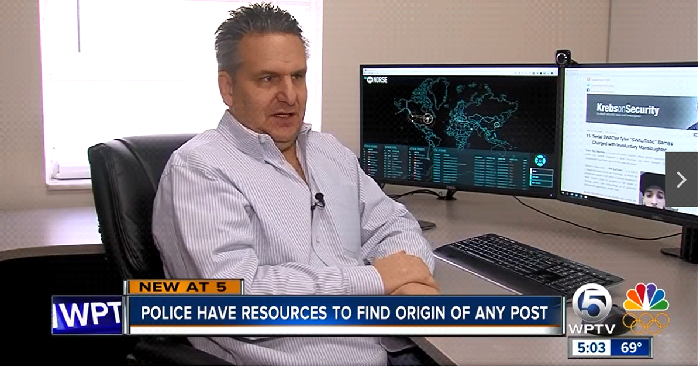
Task: Click the NEW AT 5 orange tag
Action: click(x=184, y=287)
